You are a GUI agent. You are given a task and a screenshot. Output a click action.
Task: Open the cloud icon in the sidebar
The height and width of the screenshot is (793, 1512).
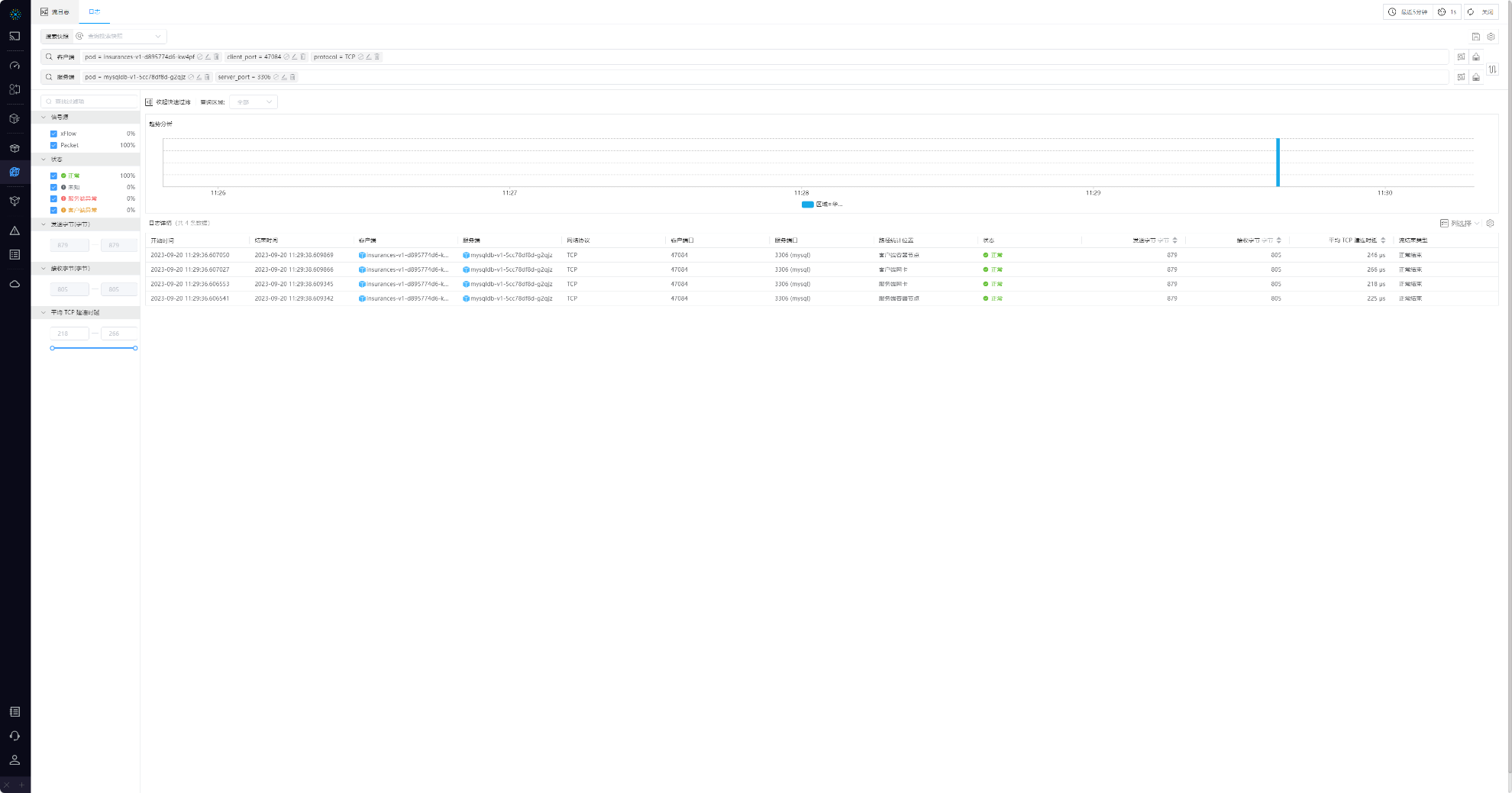tap(15, 284)
